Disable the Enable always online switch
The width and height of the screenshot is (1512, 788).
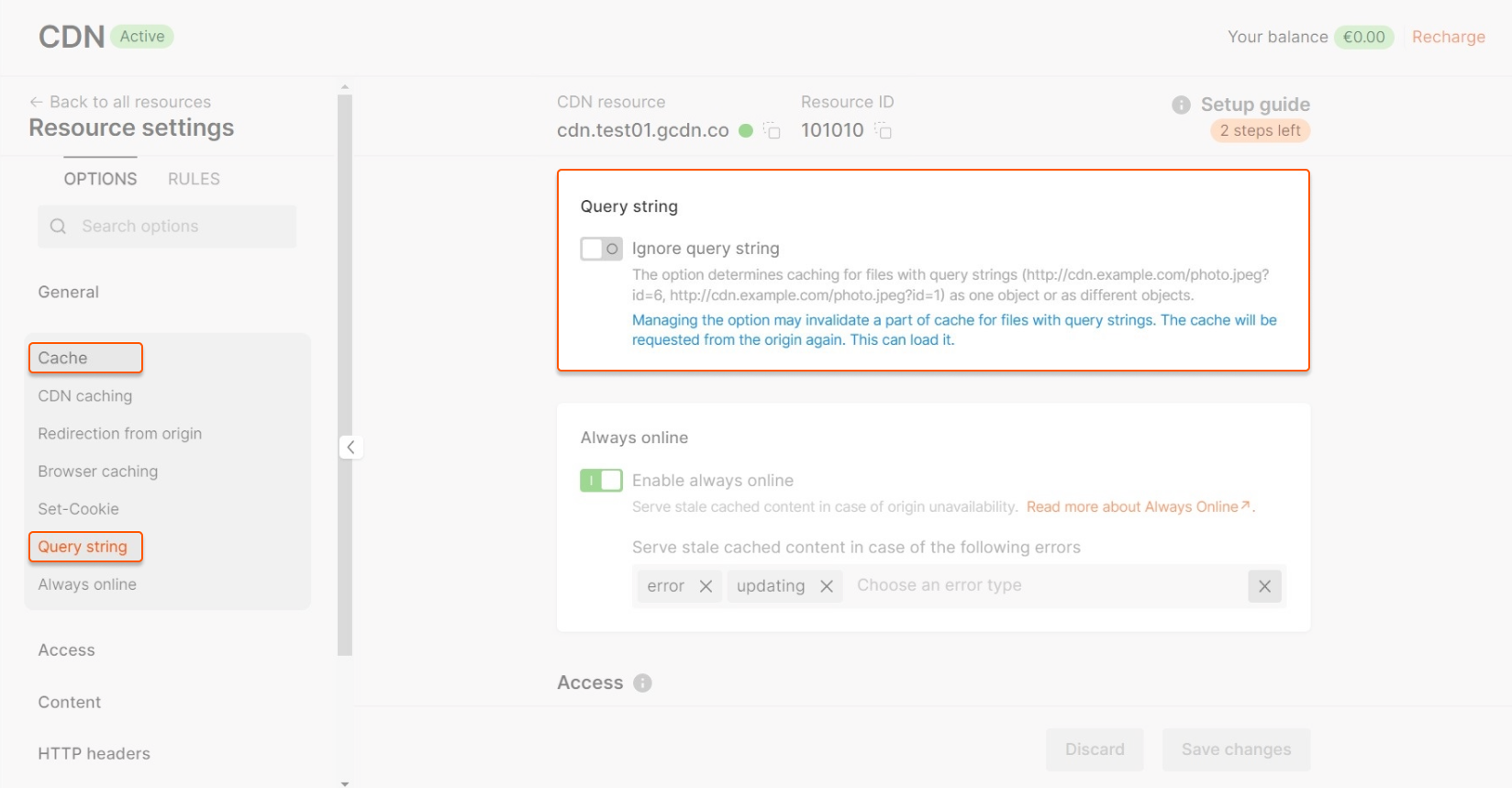point(601,481)
